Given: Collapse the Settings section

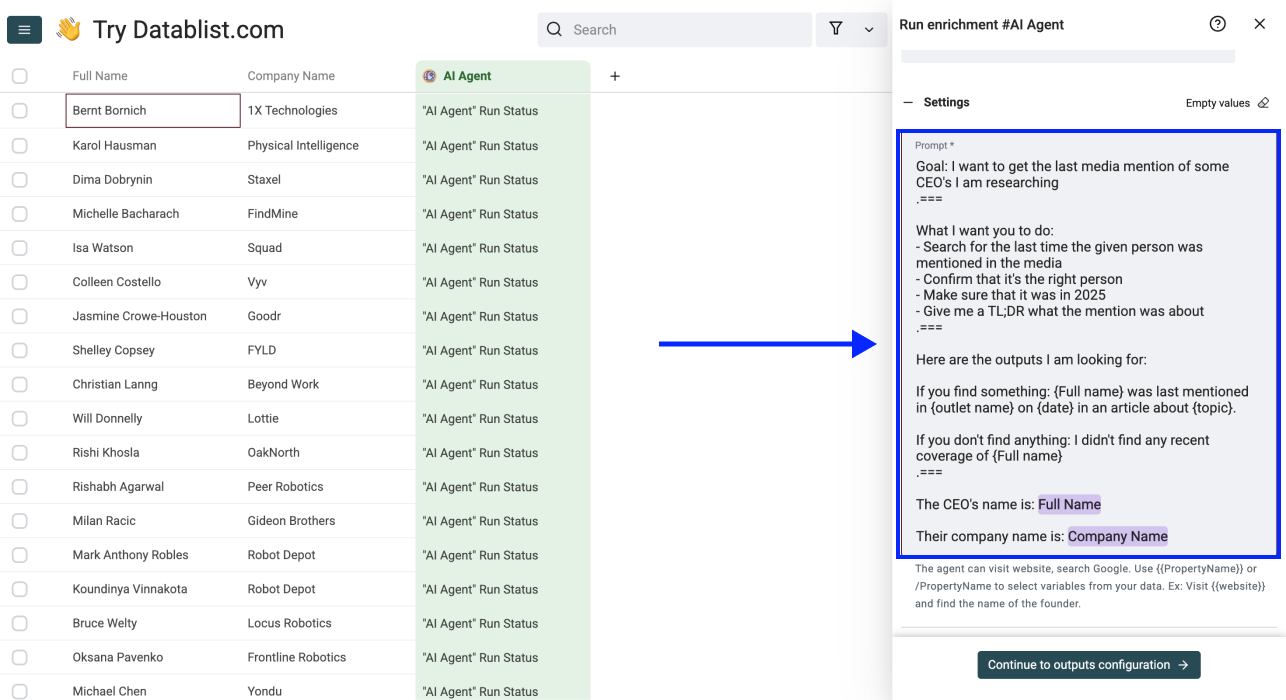Looking at the screenshot, I should coord(909,102).
